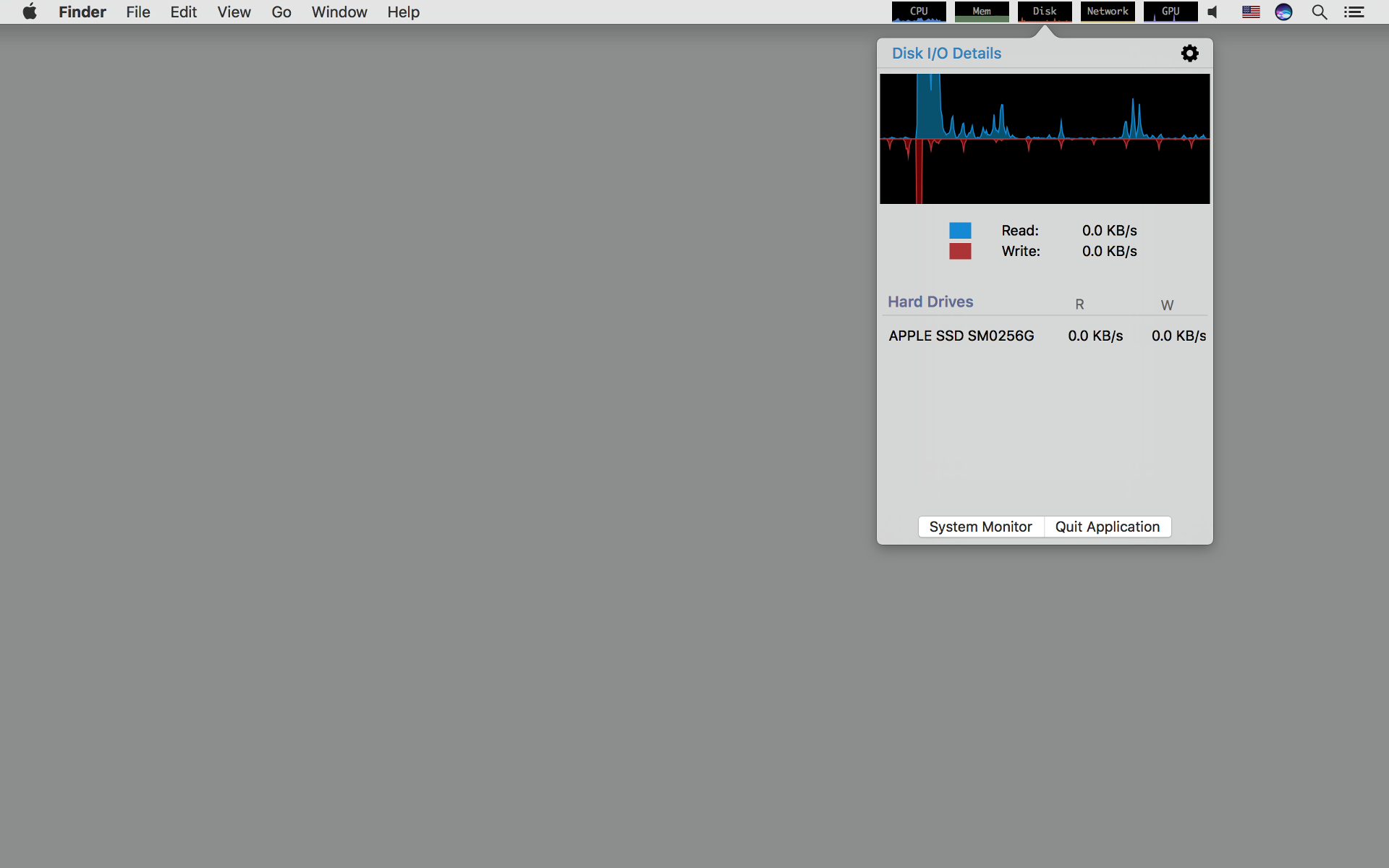Open the Go menu
The image size is (1389, 868).
pyautogui.click(x=281, y=12)
